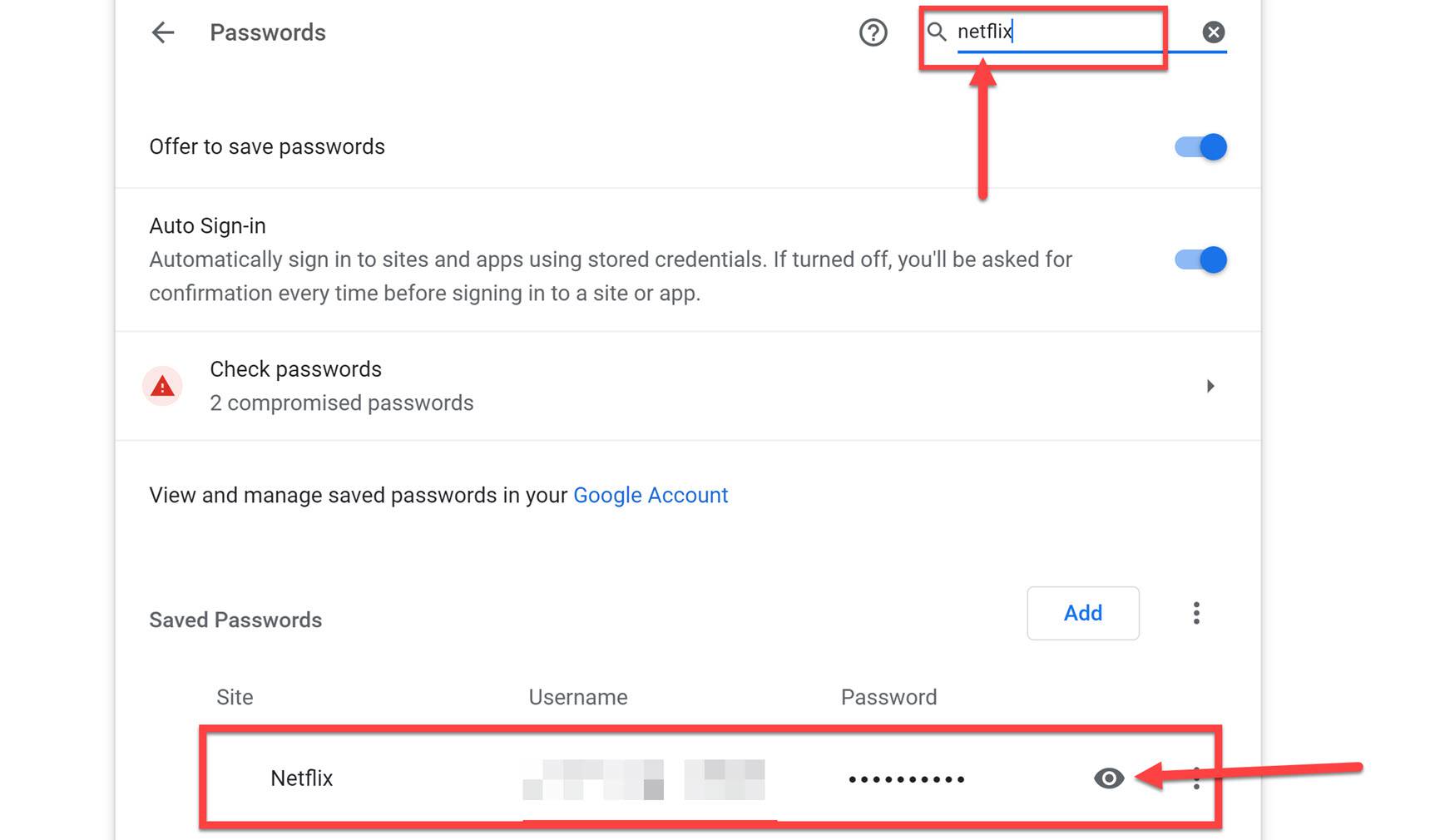Screen dimensions: 1430x840
Task: Clear the netflix search query
Action: click(1212, 31)
